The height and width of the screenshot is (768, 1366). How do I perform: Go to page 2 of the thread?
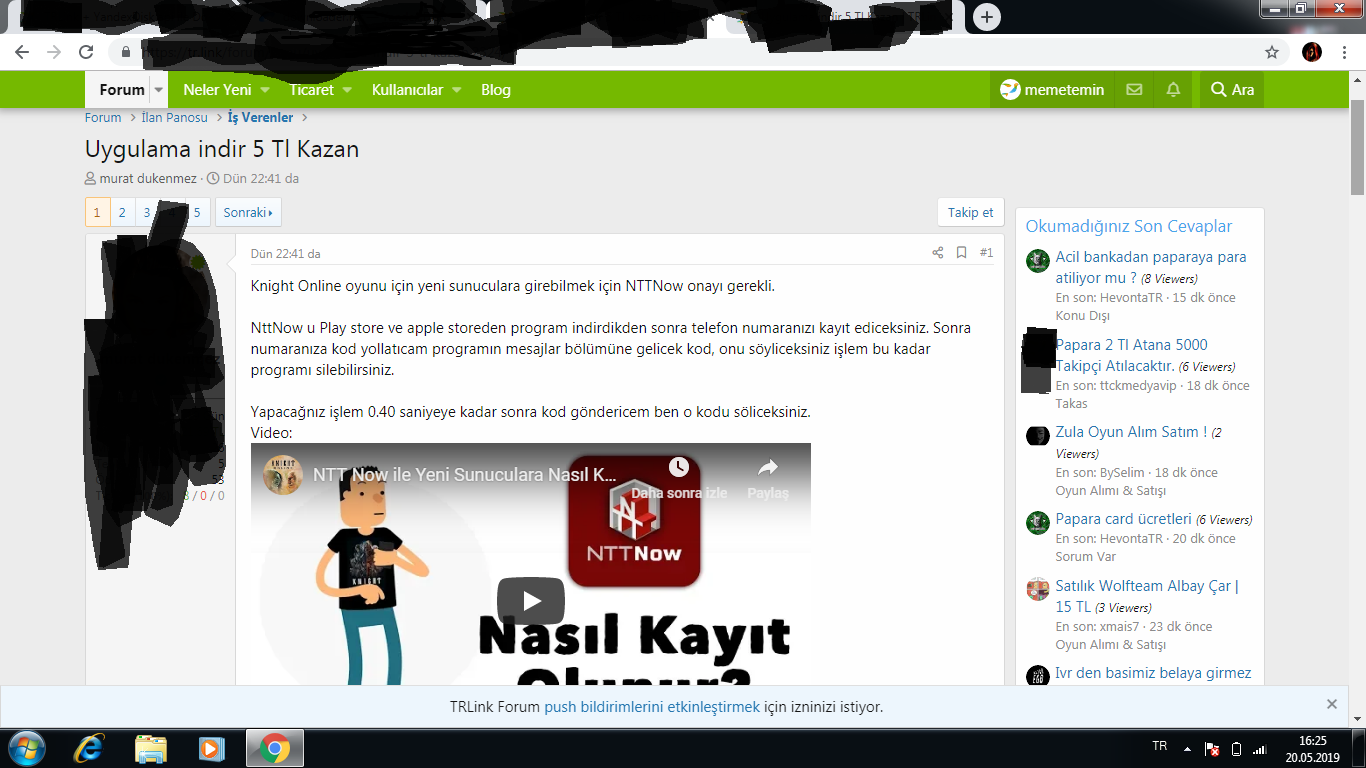122,212
